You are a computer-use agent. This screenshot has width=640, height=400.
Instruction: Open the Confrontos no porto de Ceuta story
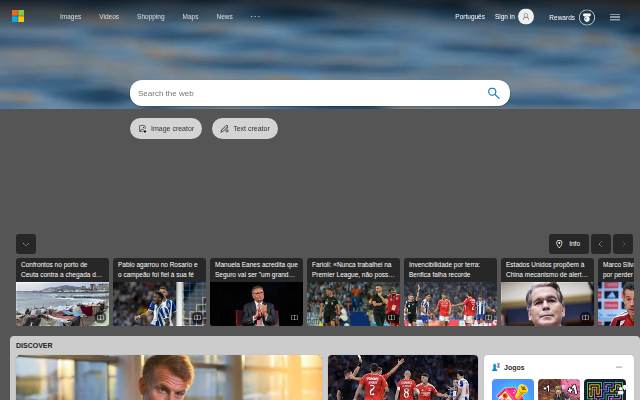point(62,292)
